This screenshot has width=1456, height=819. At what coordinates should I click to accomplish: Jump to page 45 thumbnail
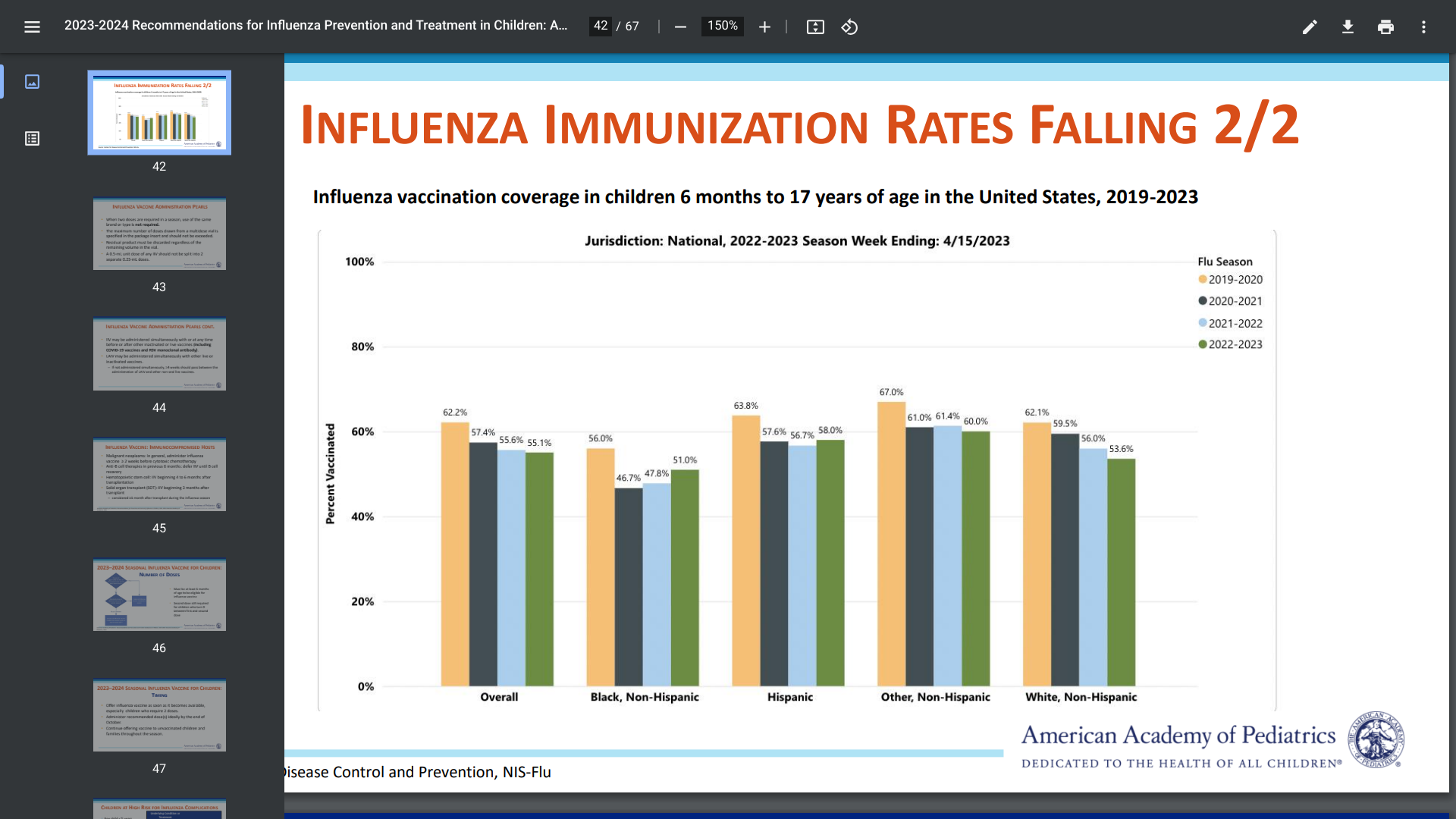(159, 475)
